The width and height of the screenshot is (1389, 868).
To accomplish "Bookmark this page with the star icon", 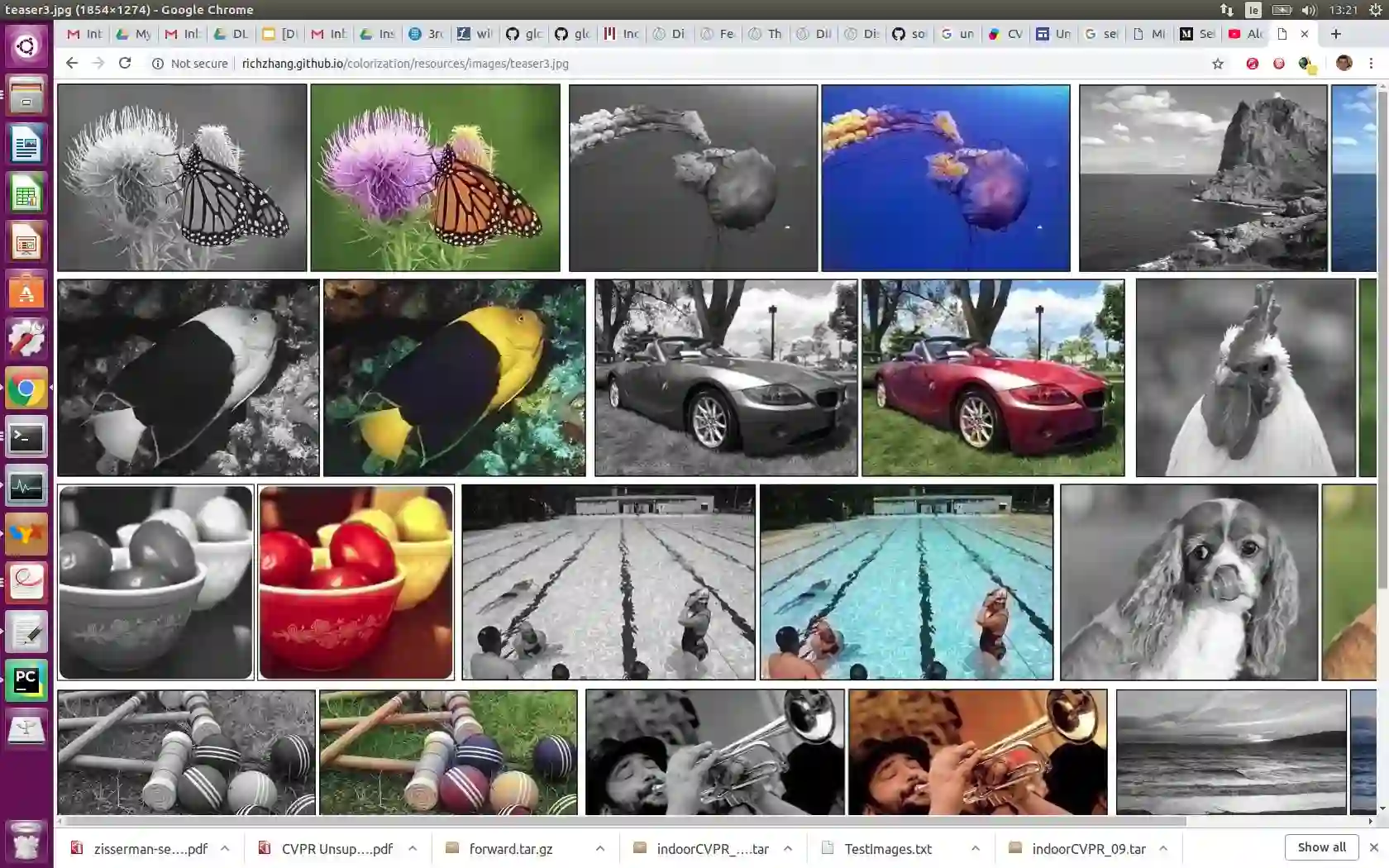I will pyautogui.click(x=1217, y=64).
